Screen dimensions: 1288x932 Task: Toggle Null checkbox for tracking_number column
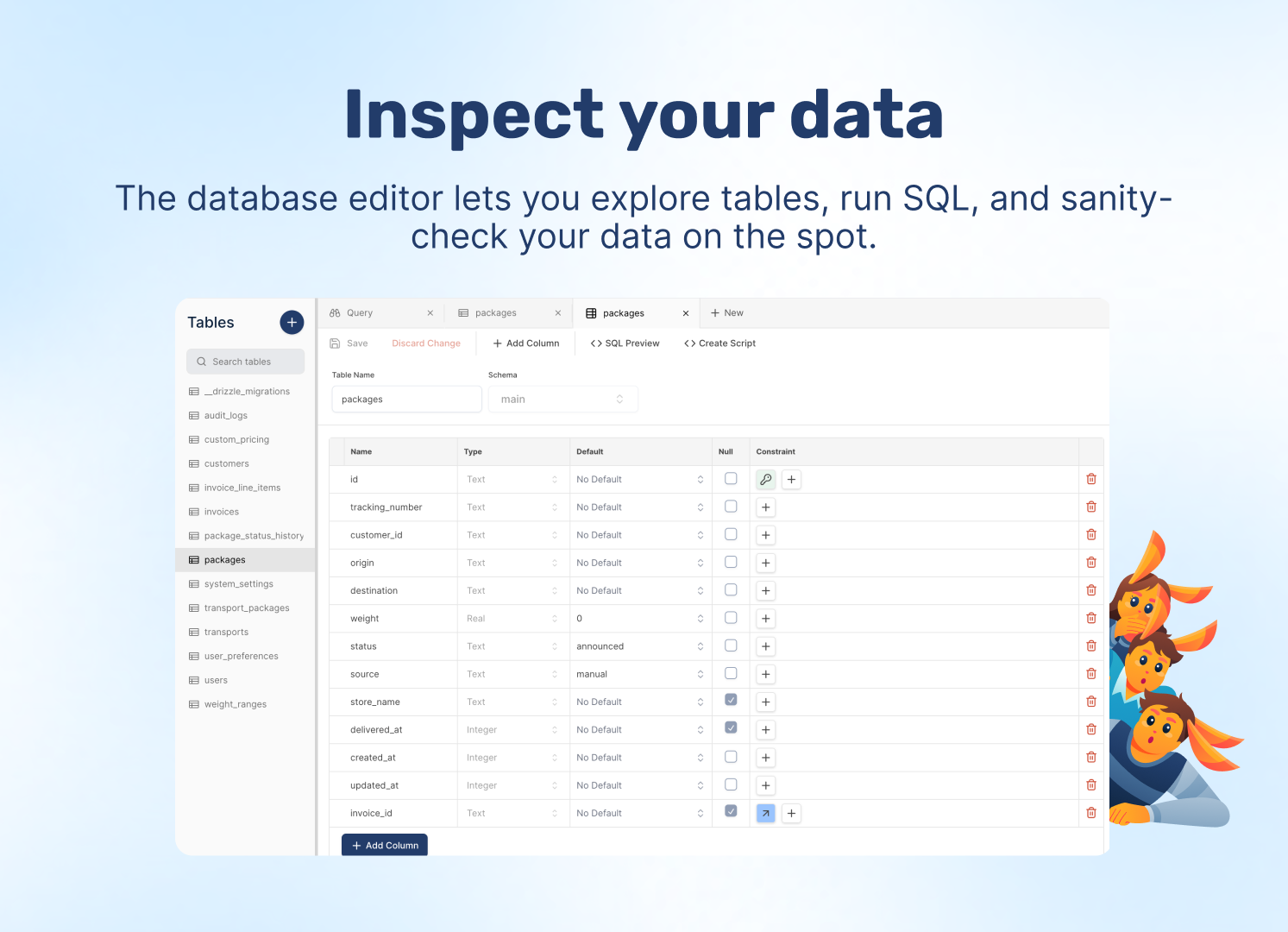(731, 507)
